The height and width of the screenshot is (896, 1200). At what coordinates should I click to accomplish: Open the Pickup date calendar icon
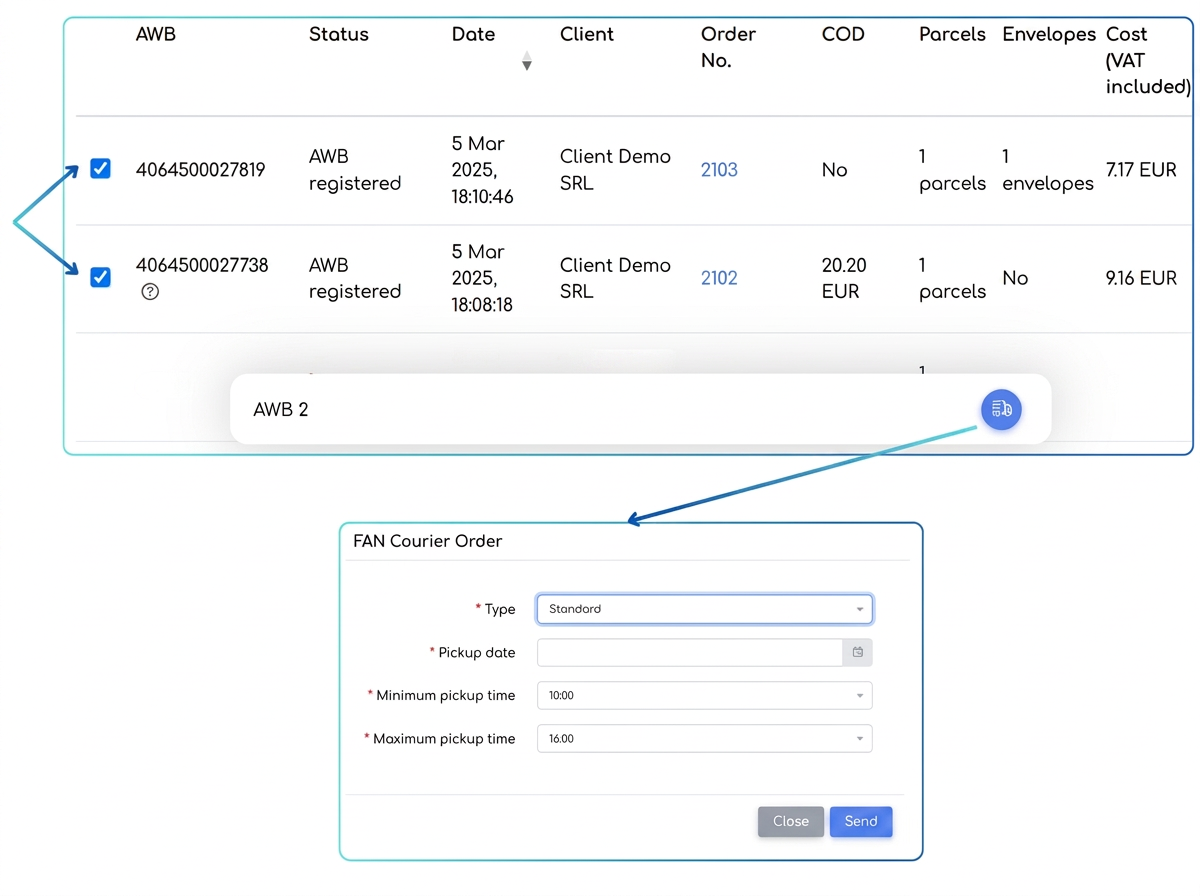tap(858, 652)
